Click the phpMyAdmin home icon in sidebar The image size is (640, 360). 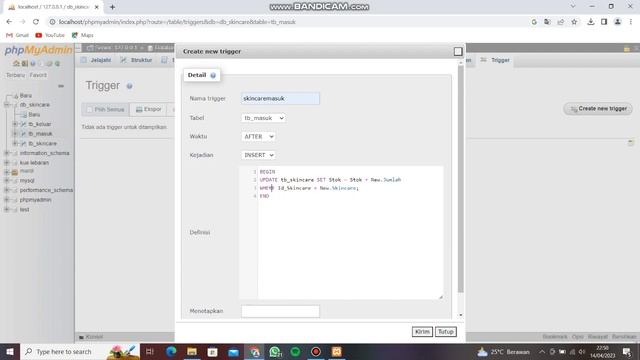[16, 63]
